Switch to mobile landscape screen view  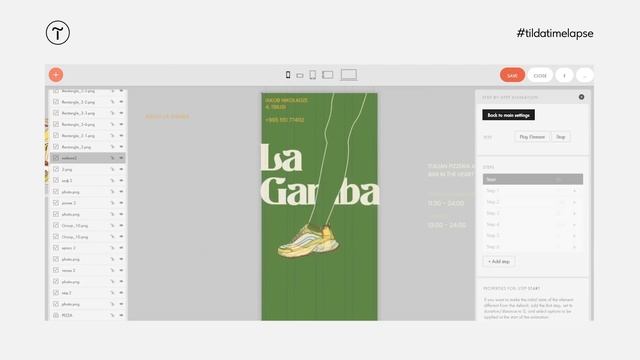tap(300, 76)
